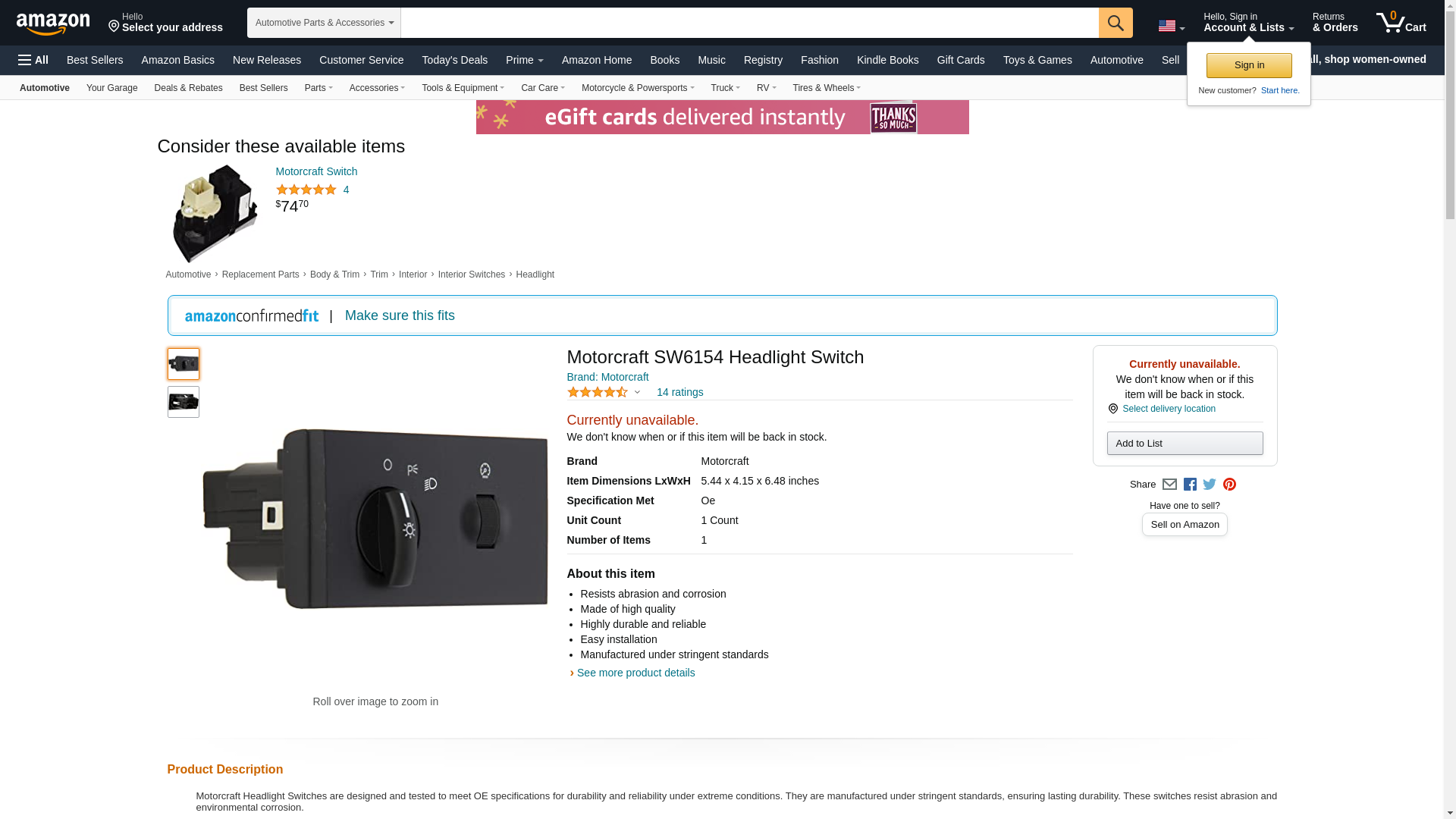Select the second product thumbnail image
Viewport: 1456px width, 819px height.
(x=183, y=402)
